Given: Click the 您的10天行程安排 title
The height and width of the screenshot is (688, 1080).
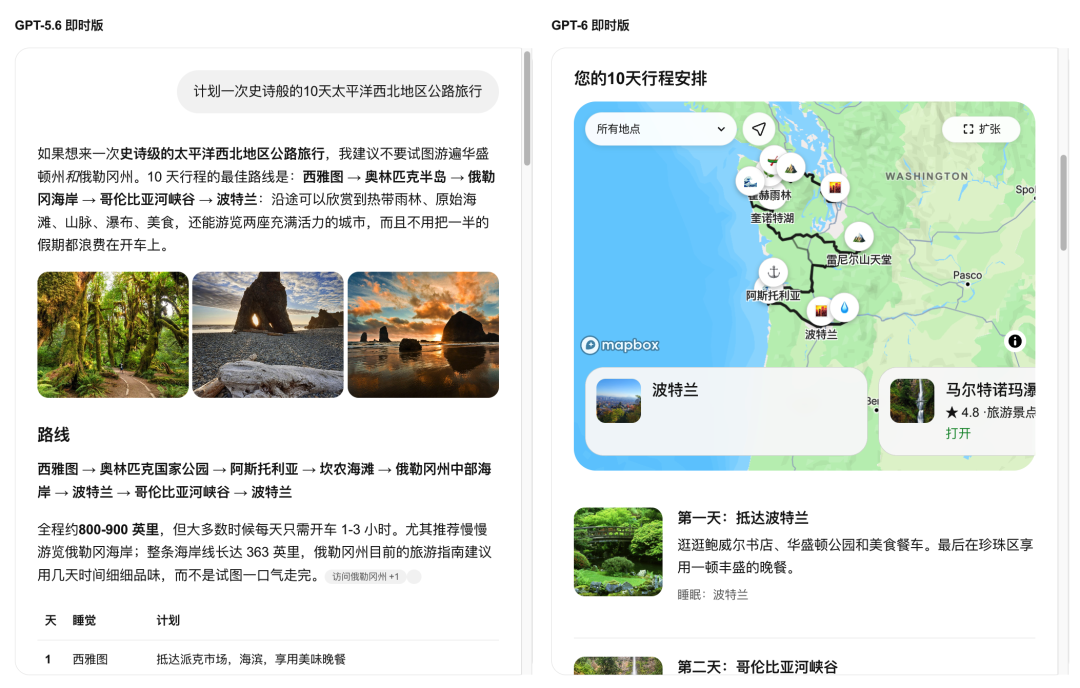Looking at the screenshot, I should click(x=641, y=79).
